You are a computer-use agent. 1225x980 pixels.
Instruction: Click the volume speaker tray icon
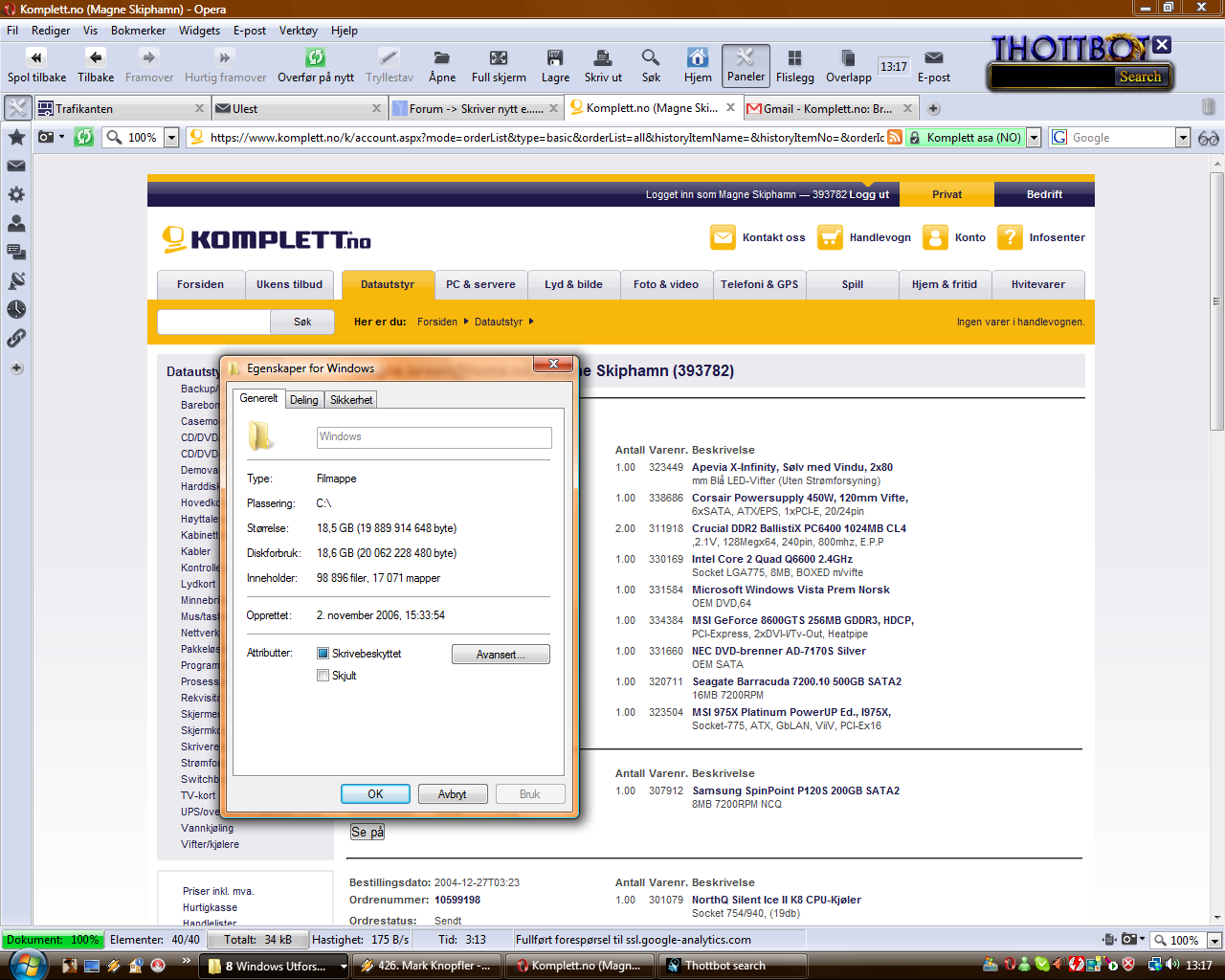[x=1172, y=965]
